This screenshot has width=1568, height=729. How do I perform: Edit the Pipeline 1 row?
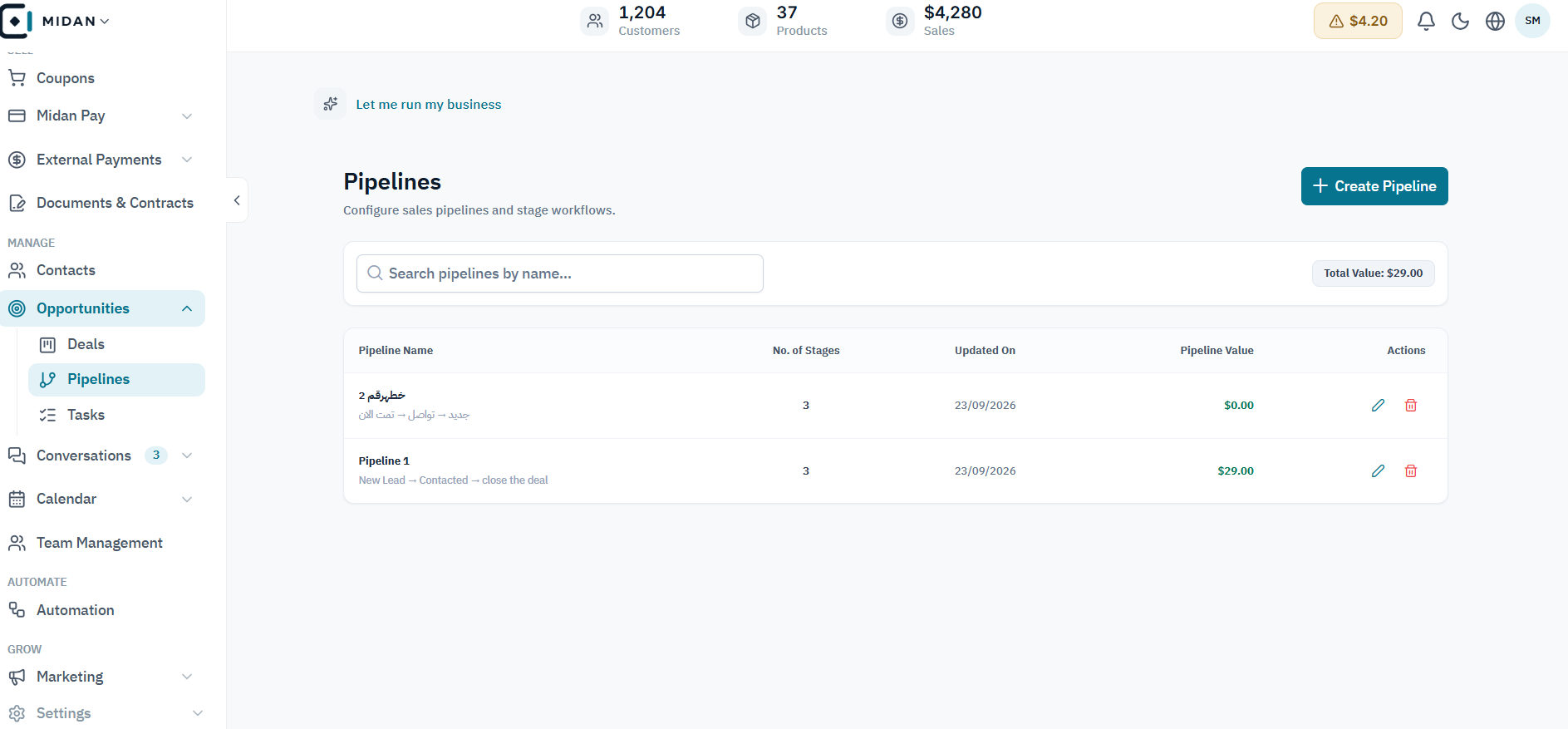pyautogui.click(x=1378, y=470)
